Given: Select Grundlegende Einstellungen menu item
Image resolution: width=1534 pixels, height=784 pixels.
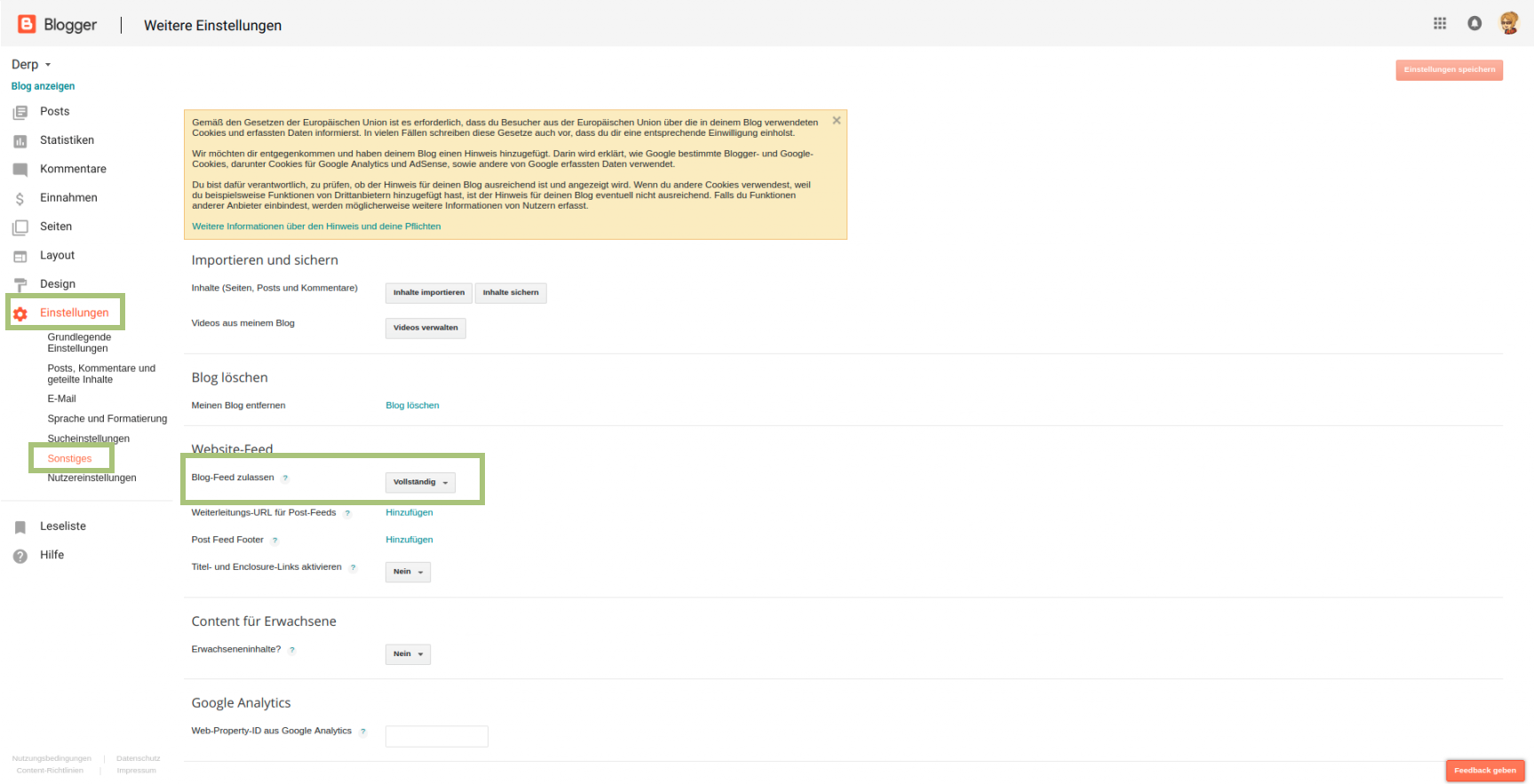Looking at the screenshot, I should click(x=79, y=343).
